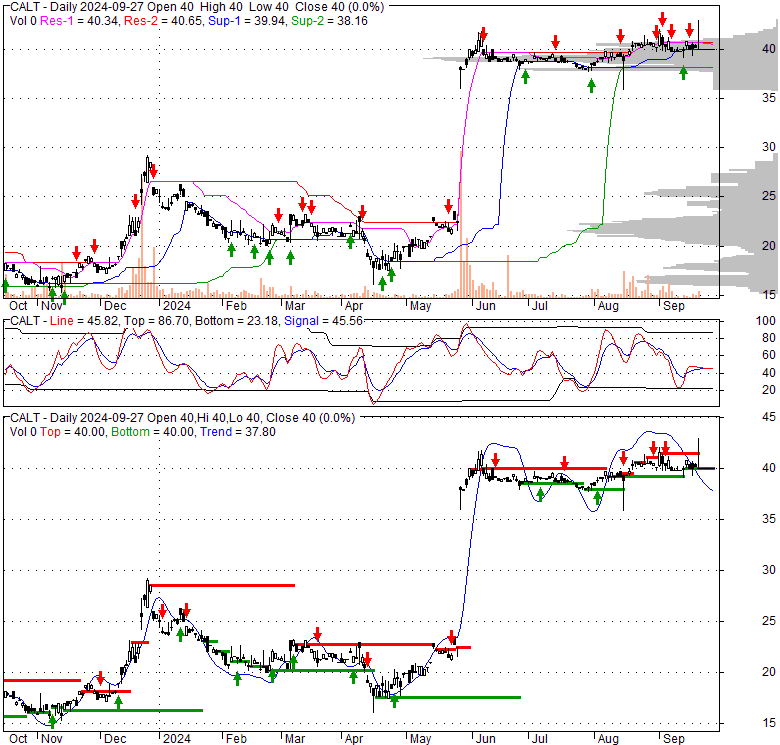Image resolution: width=780 pixels, height=745 pixels.
Task: Click the Res-2 = 40.65 legend value
Action: (x=163, y=21)
